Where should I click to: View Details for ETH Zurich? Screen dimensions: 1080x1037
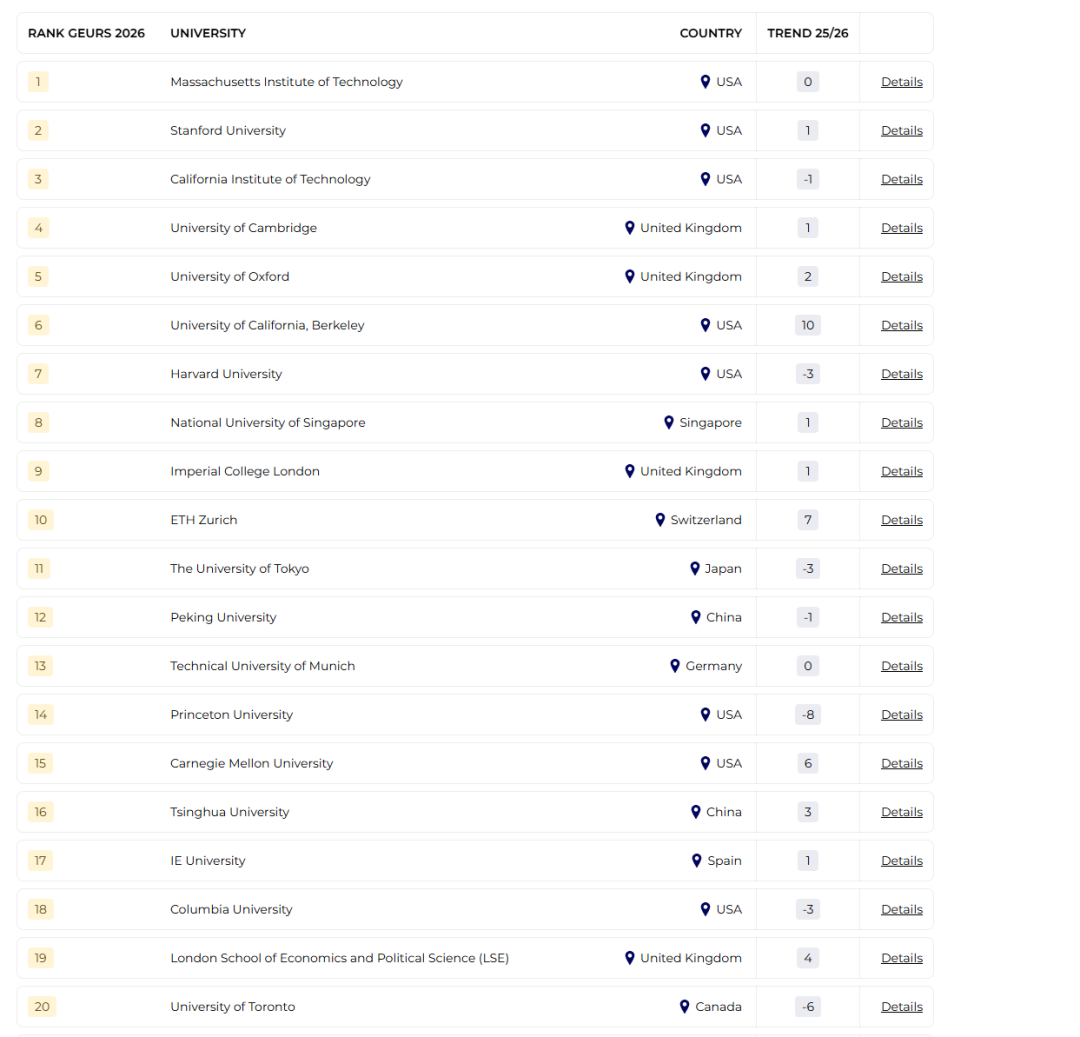[x=901, y=520]
